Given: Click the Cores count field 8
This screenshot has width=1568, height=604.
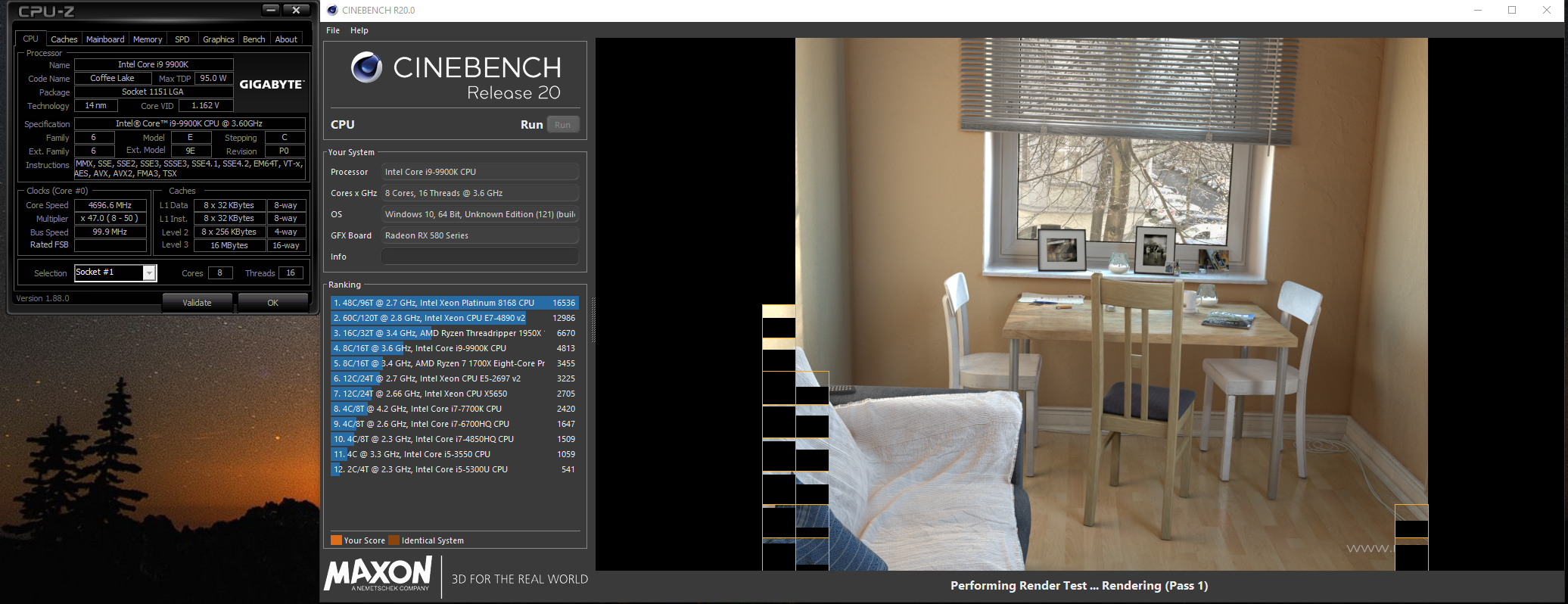Looking at the screenshot, I should tap(220, 273).
